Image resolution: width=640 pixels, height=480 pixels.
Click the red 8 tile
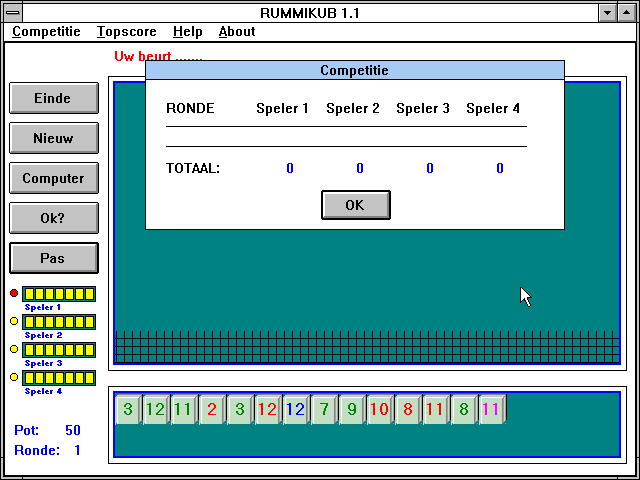click(407, 409)
